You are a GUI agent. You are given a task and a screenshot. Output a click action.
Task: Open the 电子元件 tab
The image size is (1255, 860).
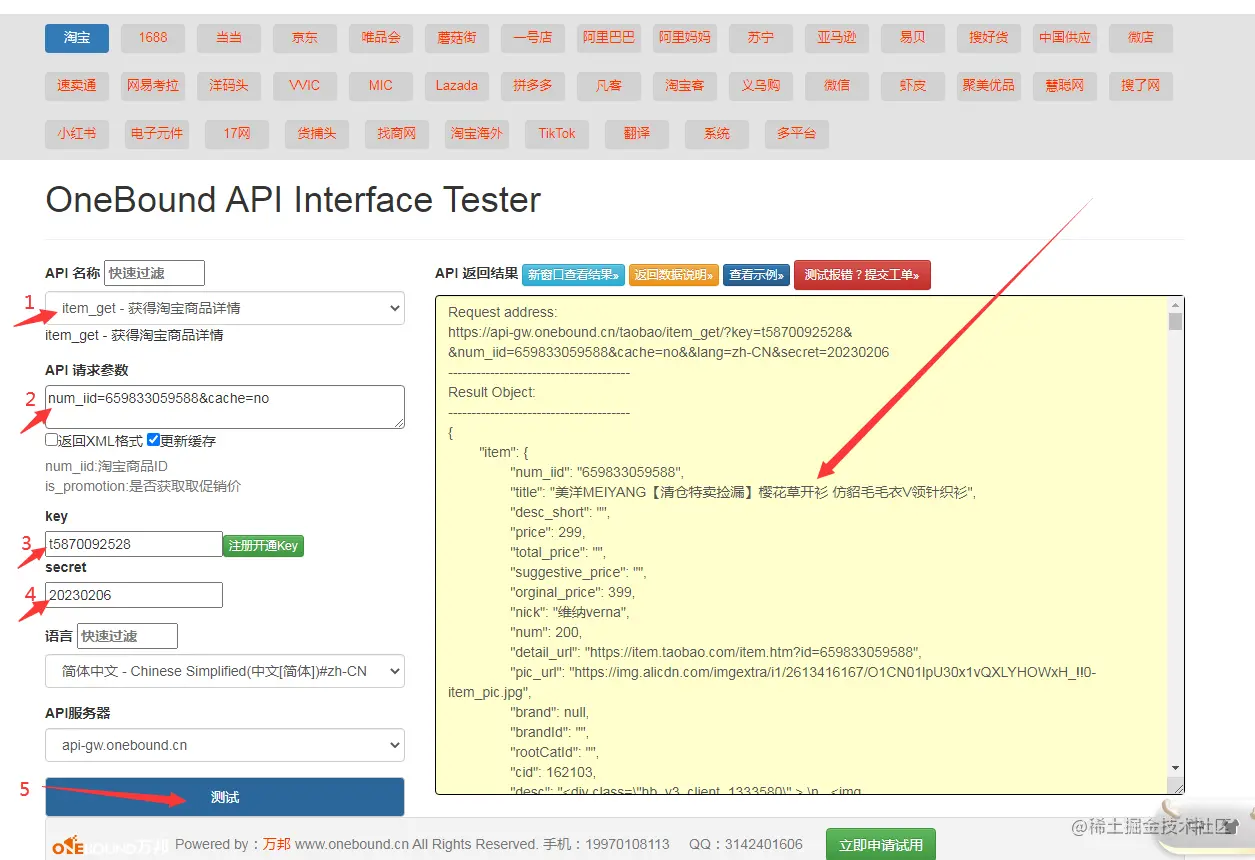(157, 134)
